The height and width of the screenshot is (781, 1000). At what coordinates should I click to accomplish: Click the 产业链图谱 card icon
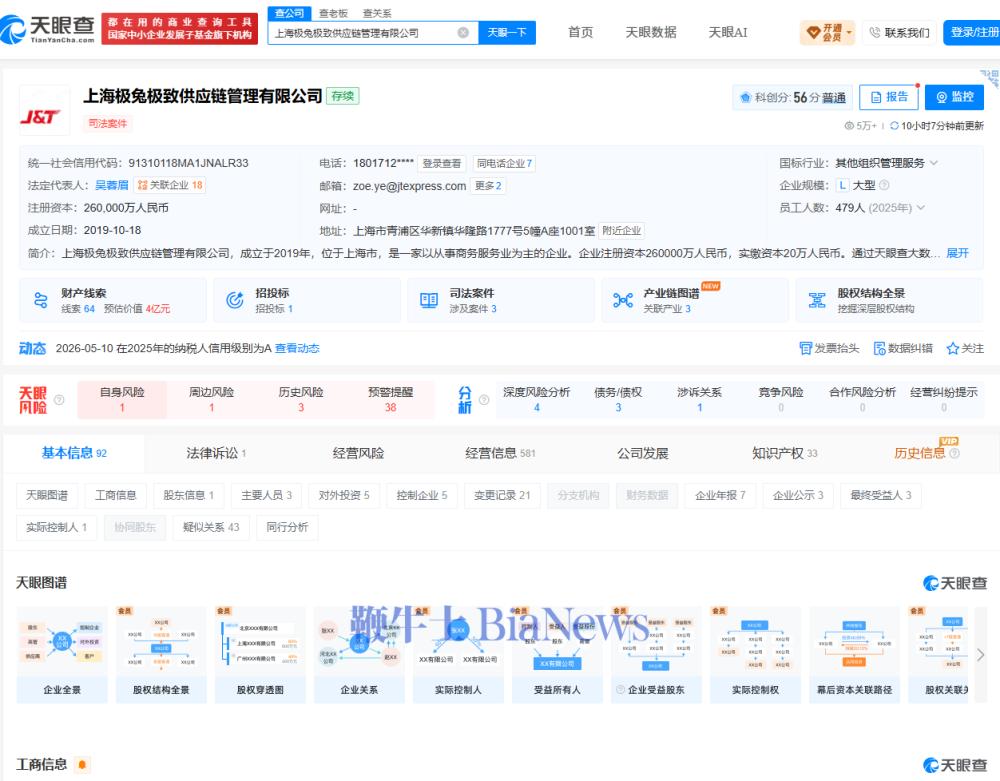[622, 300]
